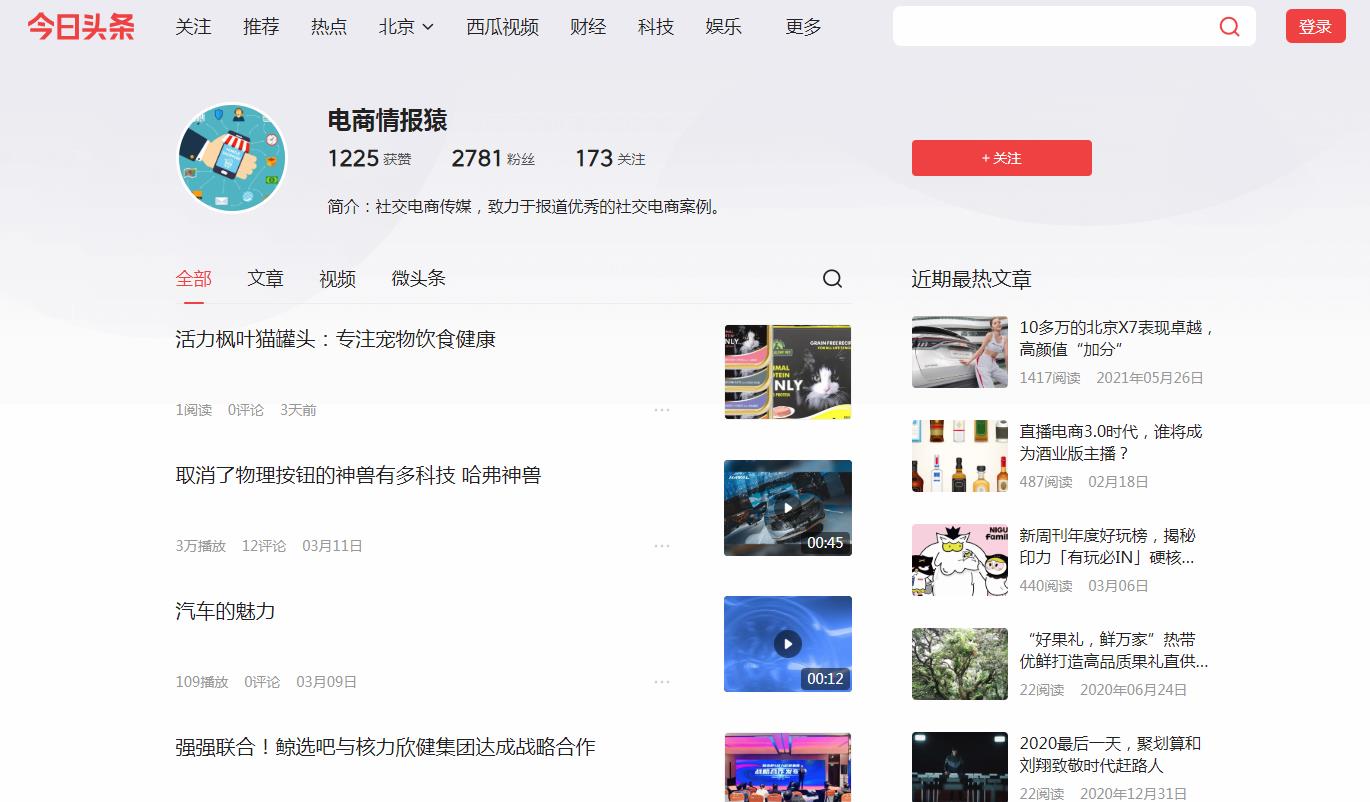Open hot article 10多万的北京X7表现卓越
This screenshot has width=1370, height=802.
pos(1117,338)
